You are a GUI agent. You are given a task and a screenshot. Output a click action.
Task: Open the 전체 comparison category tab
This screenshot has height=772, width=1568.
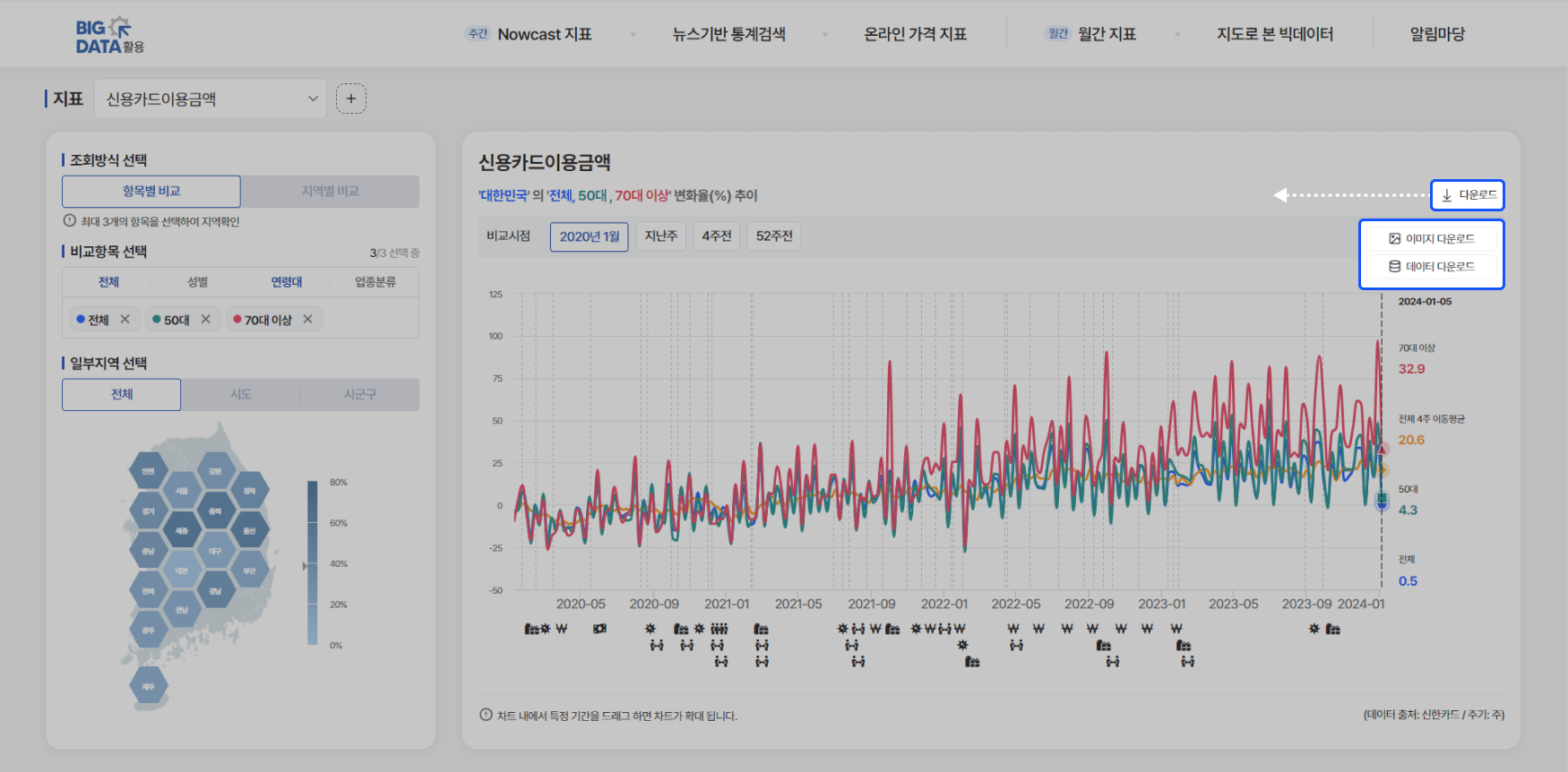coord(108,282)
